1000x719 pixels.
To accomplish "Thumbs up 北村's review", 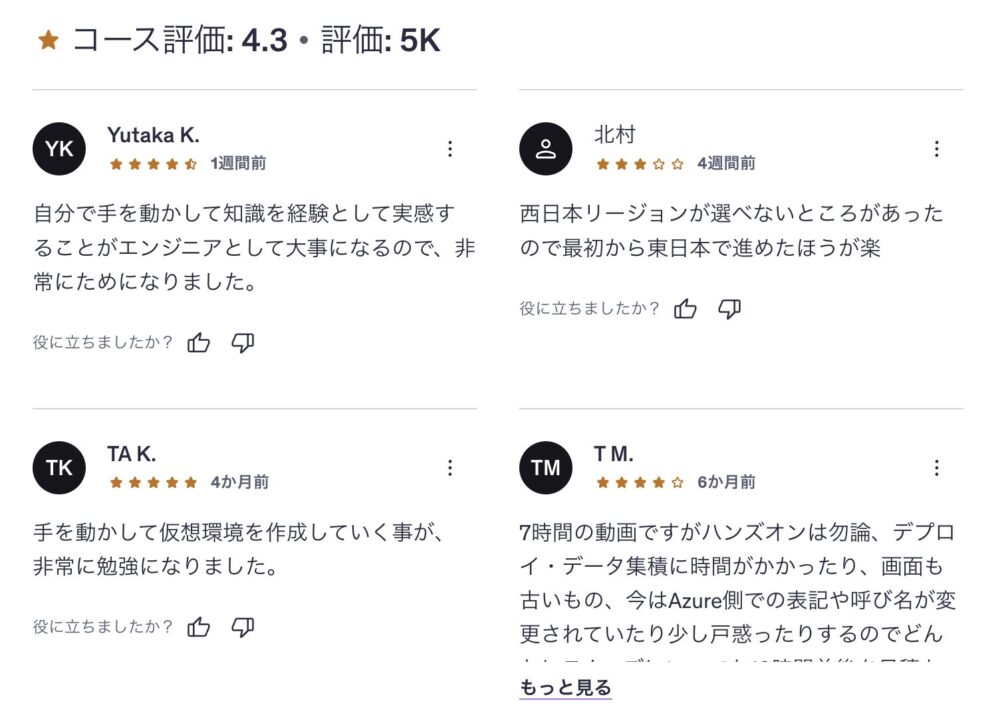I will (x=686, y=308).
